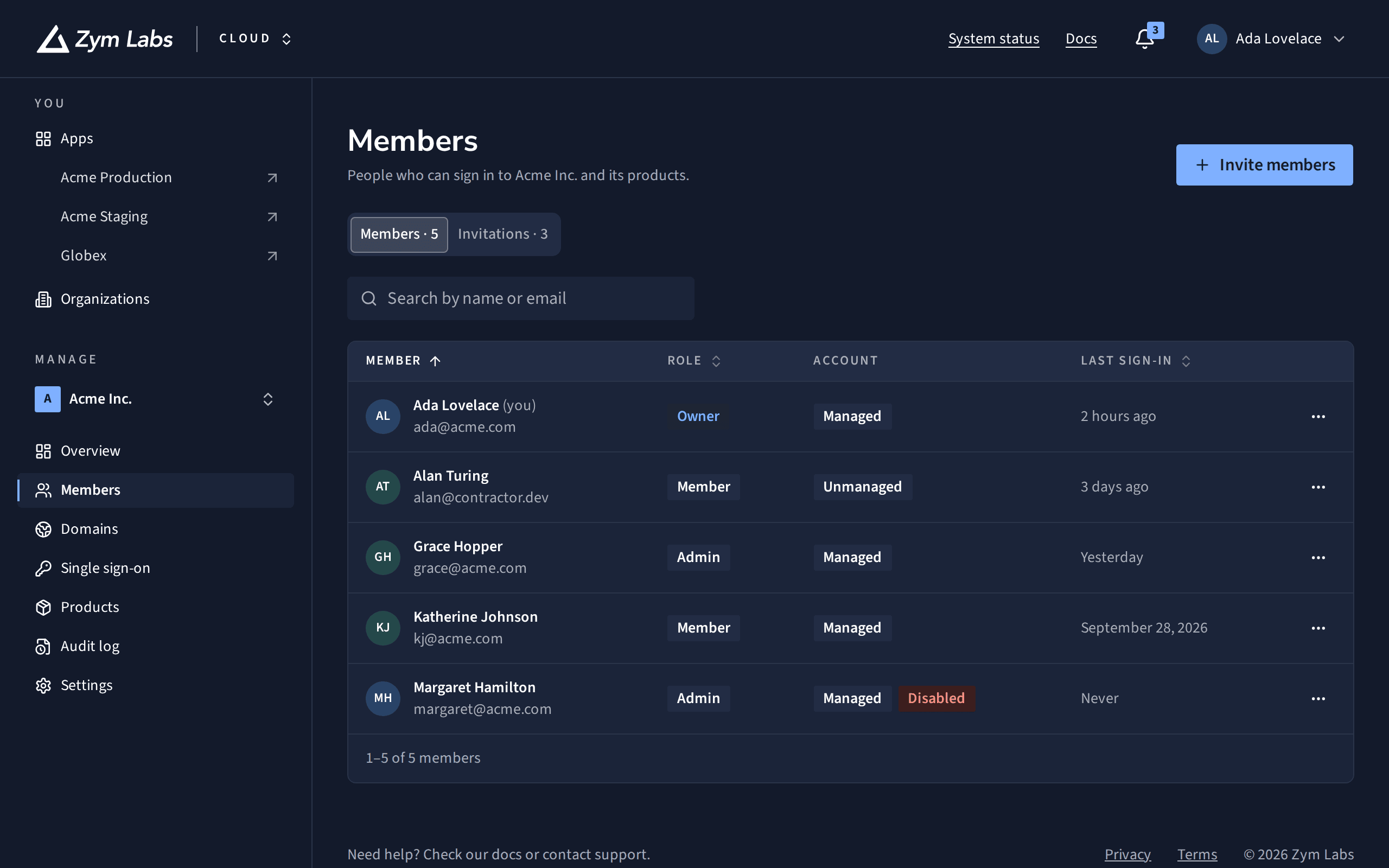
Task: Select the Members · 5 tab
Action: coord(399,234)
